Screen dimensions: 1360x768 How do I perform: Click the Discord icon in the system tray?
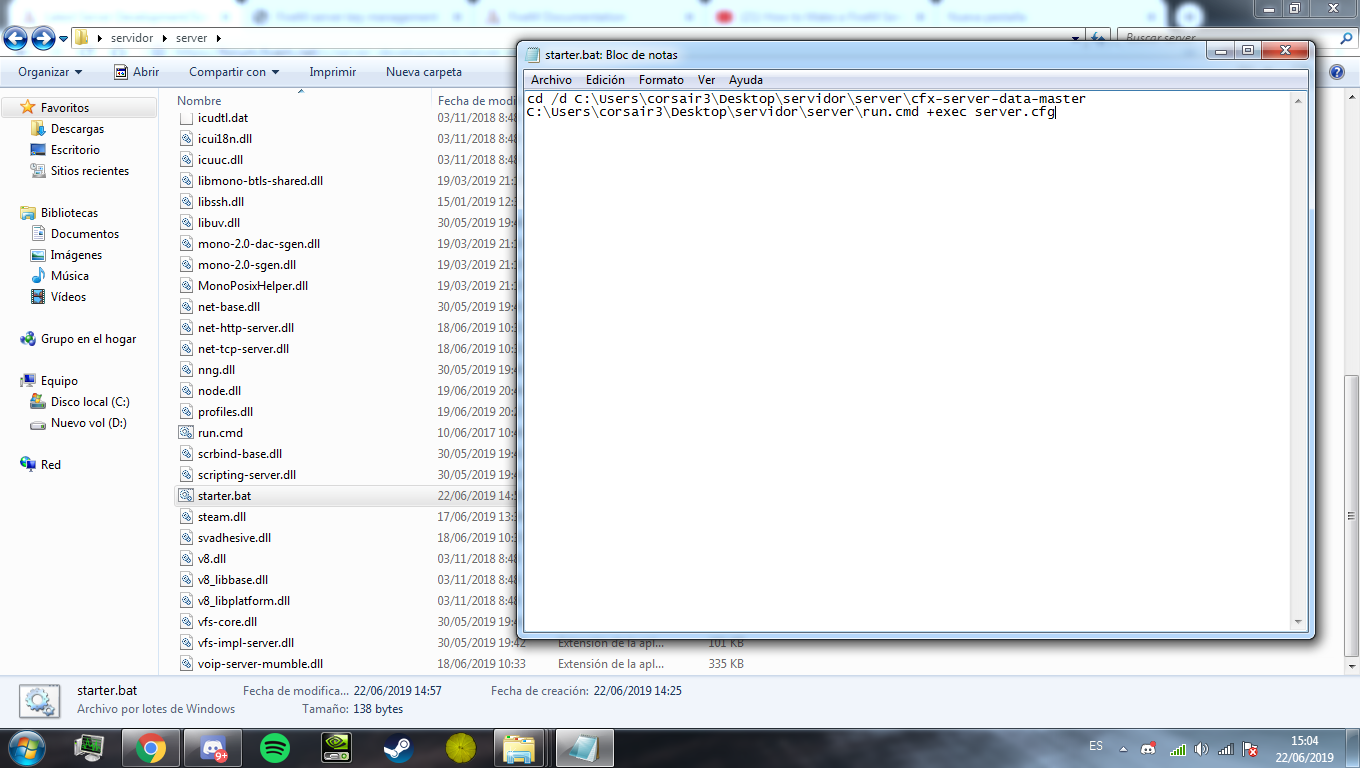tap(1148, 748)
